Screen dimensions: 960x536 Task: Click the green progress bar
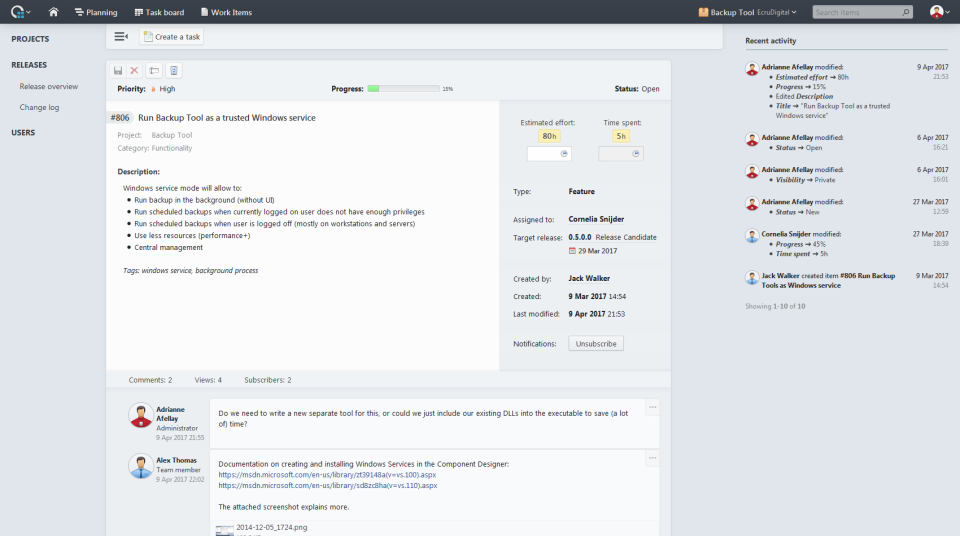pyautogui.click(x=403, y=89)
